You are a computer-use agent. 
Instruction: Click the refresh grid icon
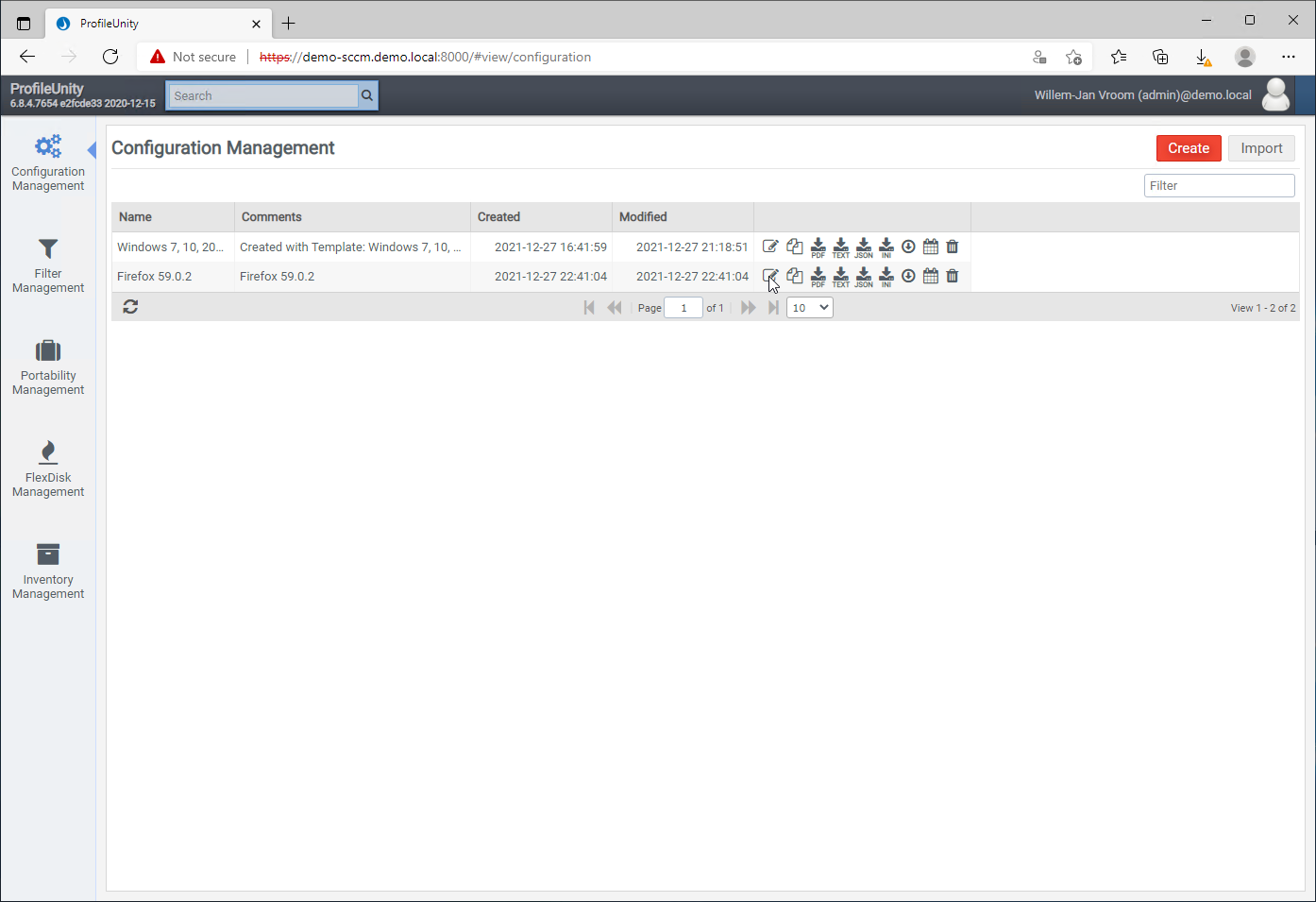click(x=130, y=307)
